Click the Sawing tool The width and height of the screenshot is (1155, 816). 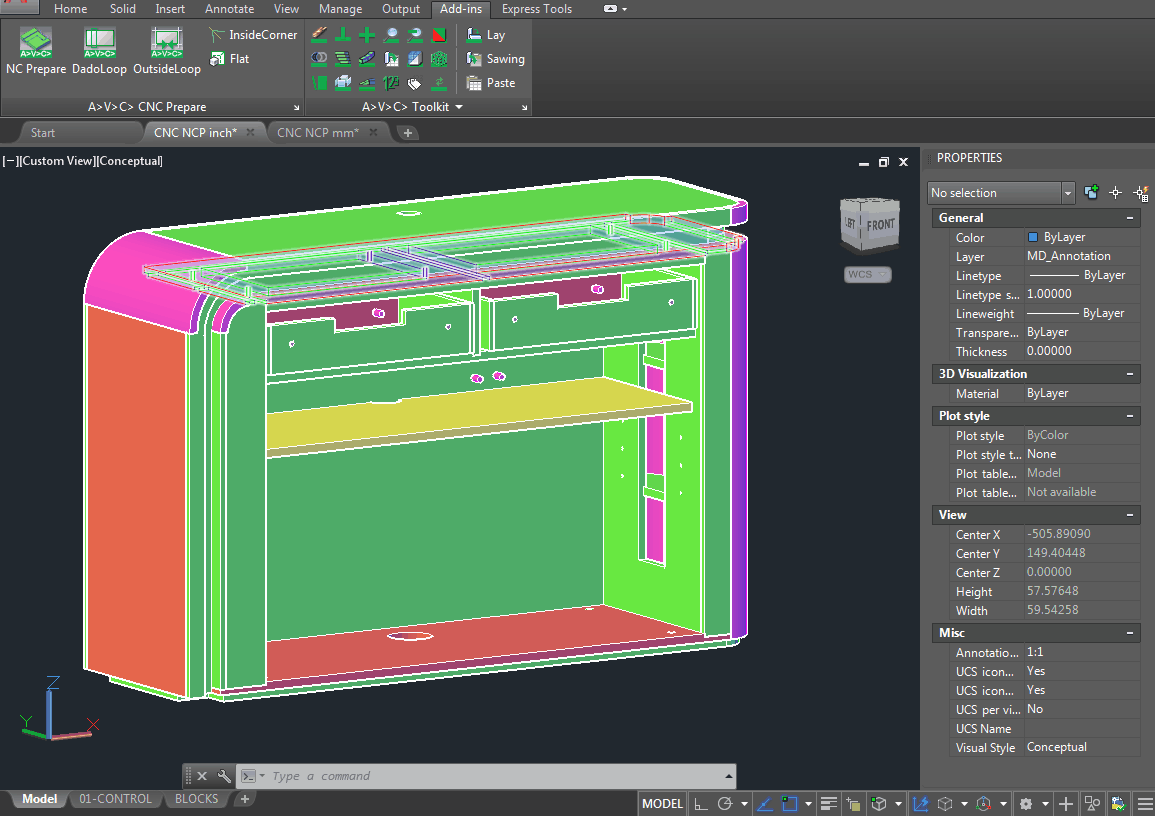[x=495, y=59]
